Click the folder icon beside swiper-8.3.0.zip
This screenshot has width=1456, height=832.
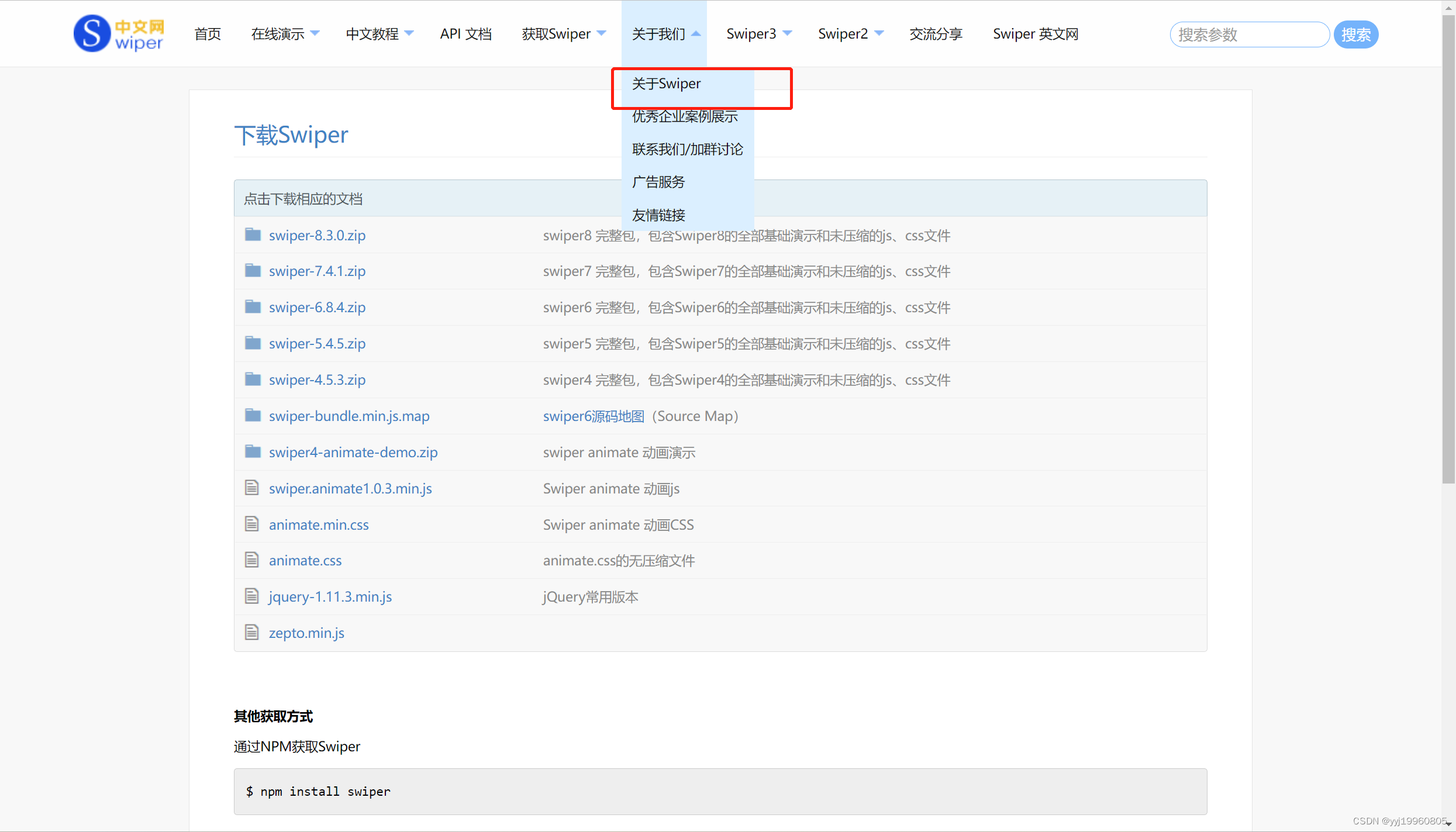[253, 234]
